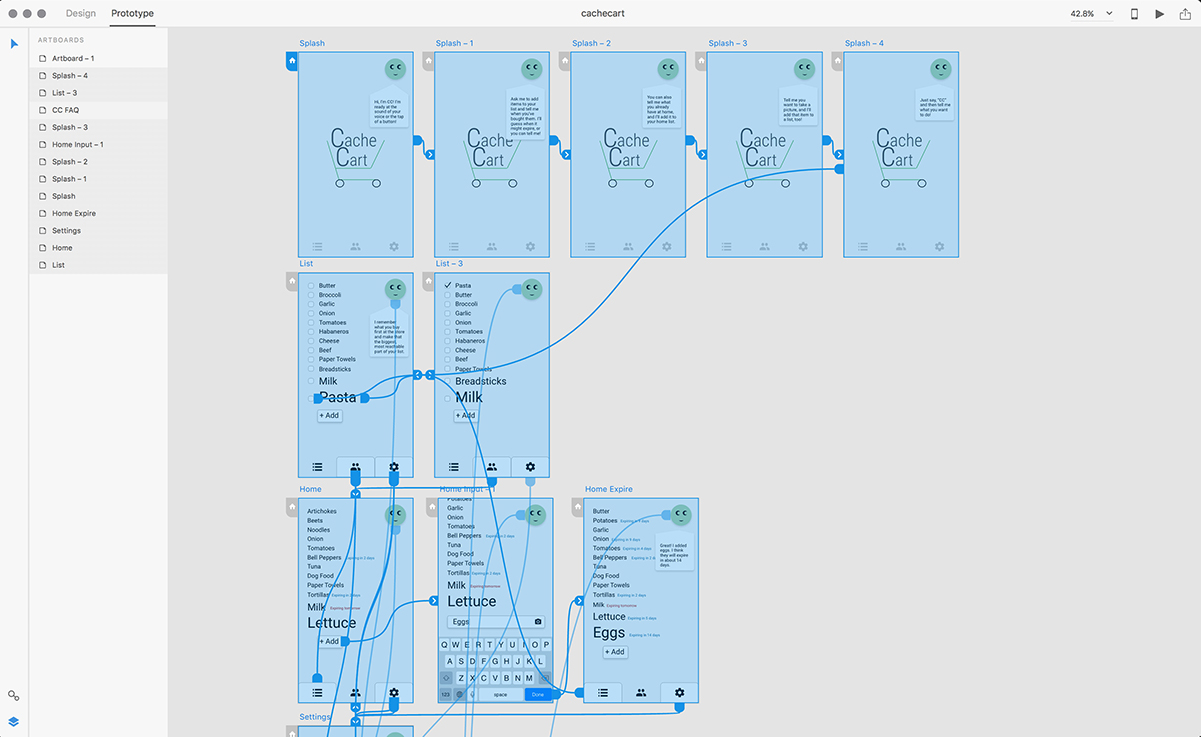1201x737 pixels.
Task: Click home icon on Splash artboard
Action: pos(292,61)
